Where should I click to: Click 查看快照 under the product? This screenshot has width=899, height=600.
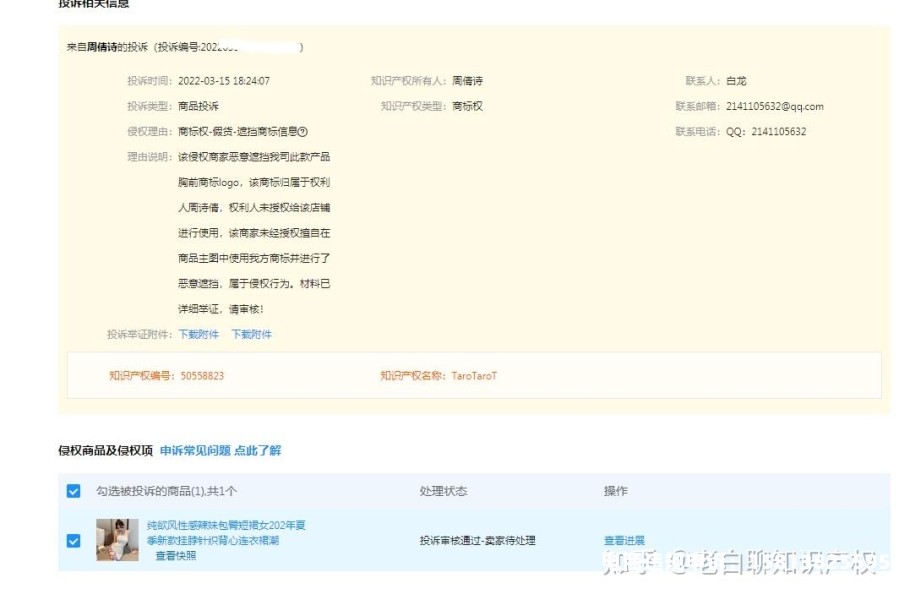(175, 555)
